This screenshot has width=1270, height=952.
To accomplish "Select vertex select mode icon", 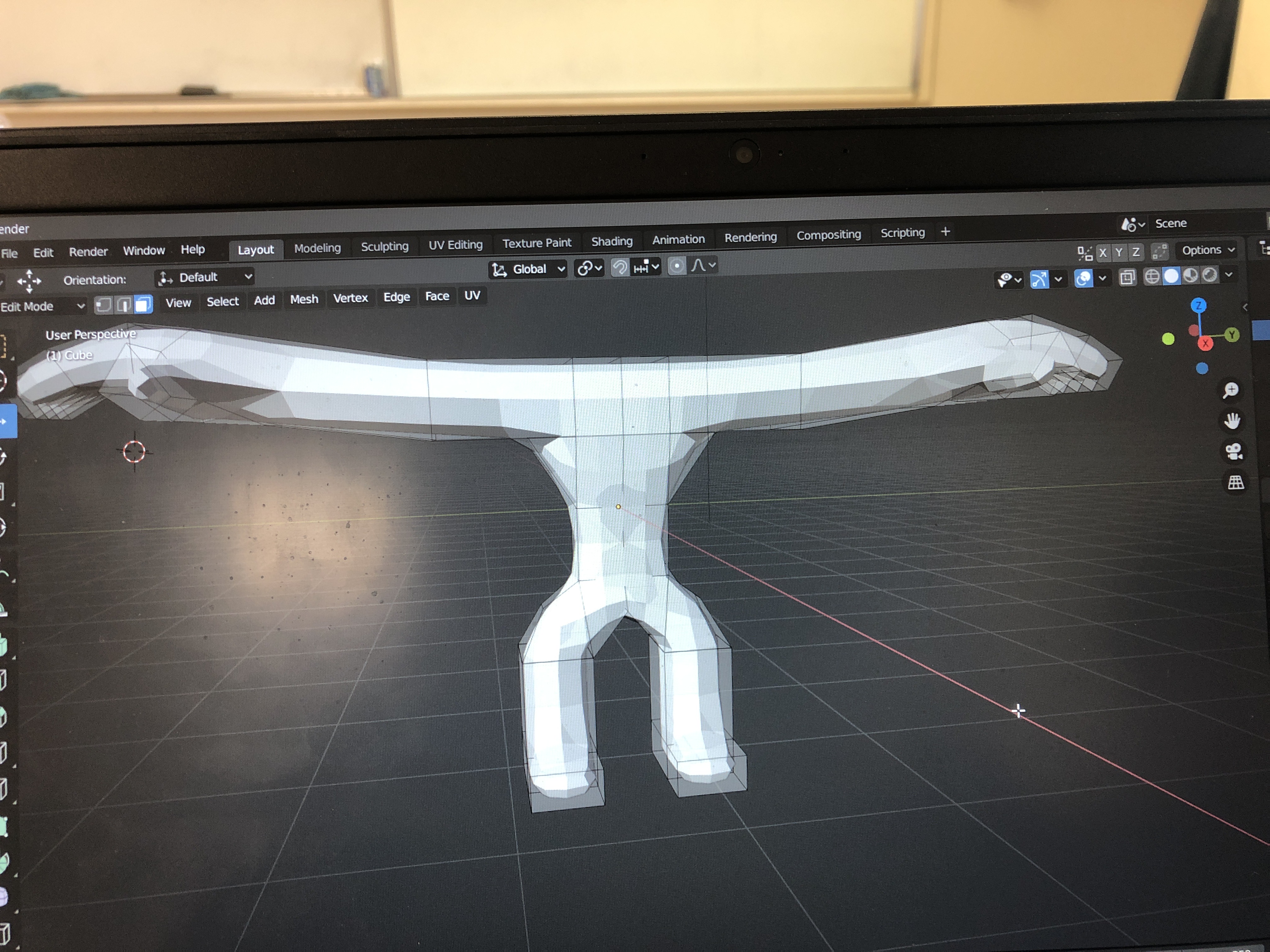I will point(103,305).
